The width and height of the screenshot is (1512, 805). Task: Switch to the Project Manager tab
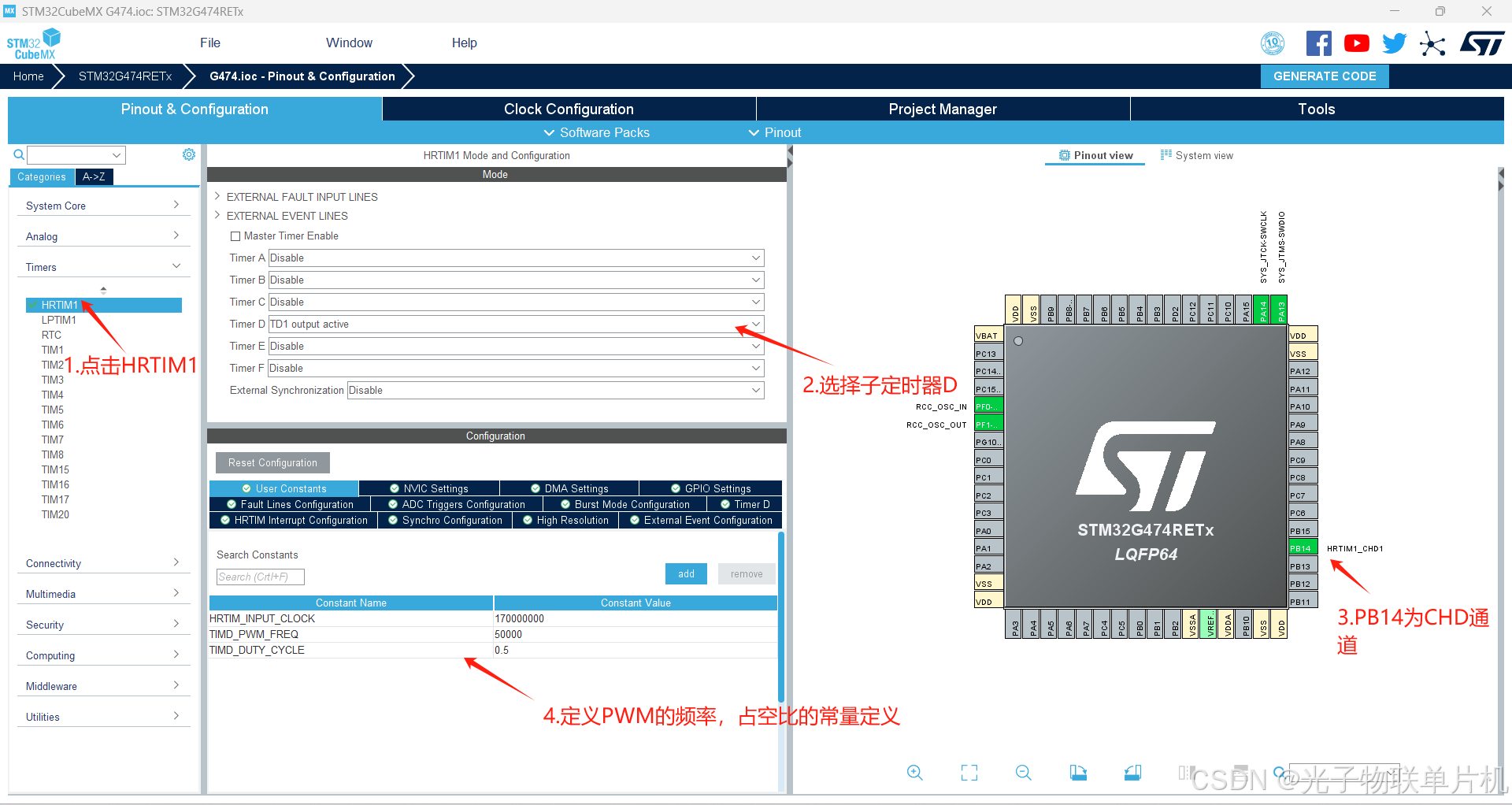(943, 109)
